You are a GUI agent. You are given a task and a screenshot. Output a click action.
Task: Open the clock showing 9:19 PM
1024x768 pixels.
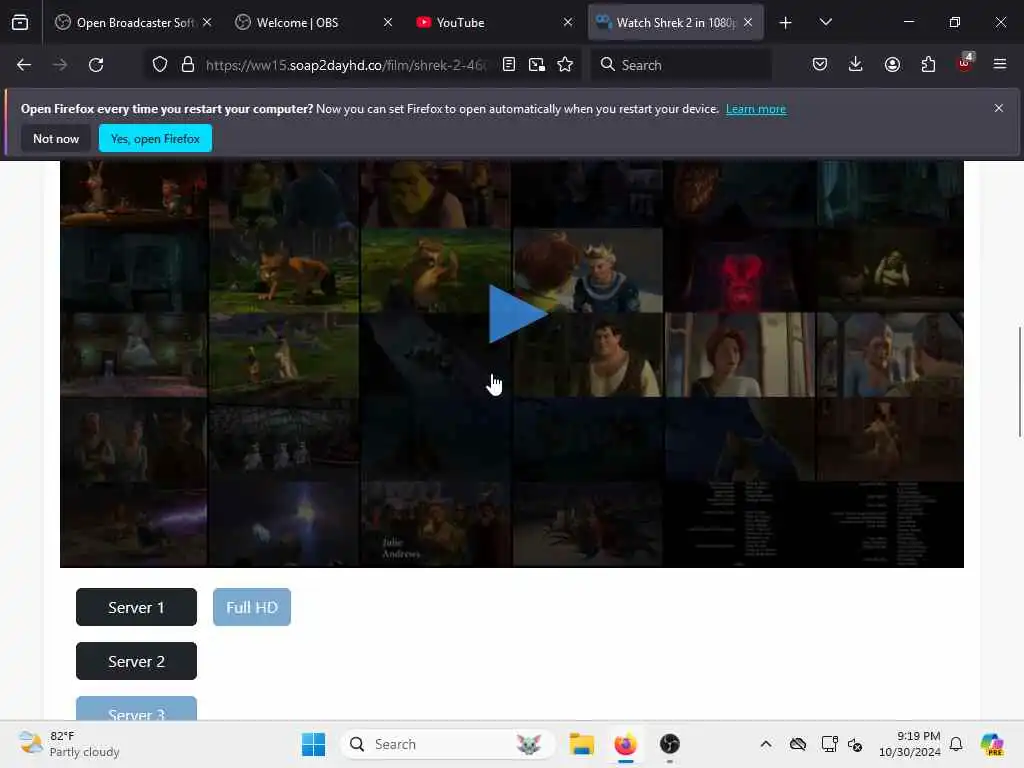point(910,744)
